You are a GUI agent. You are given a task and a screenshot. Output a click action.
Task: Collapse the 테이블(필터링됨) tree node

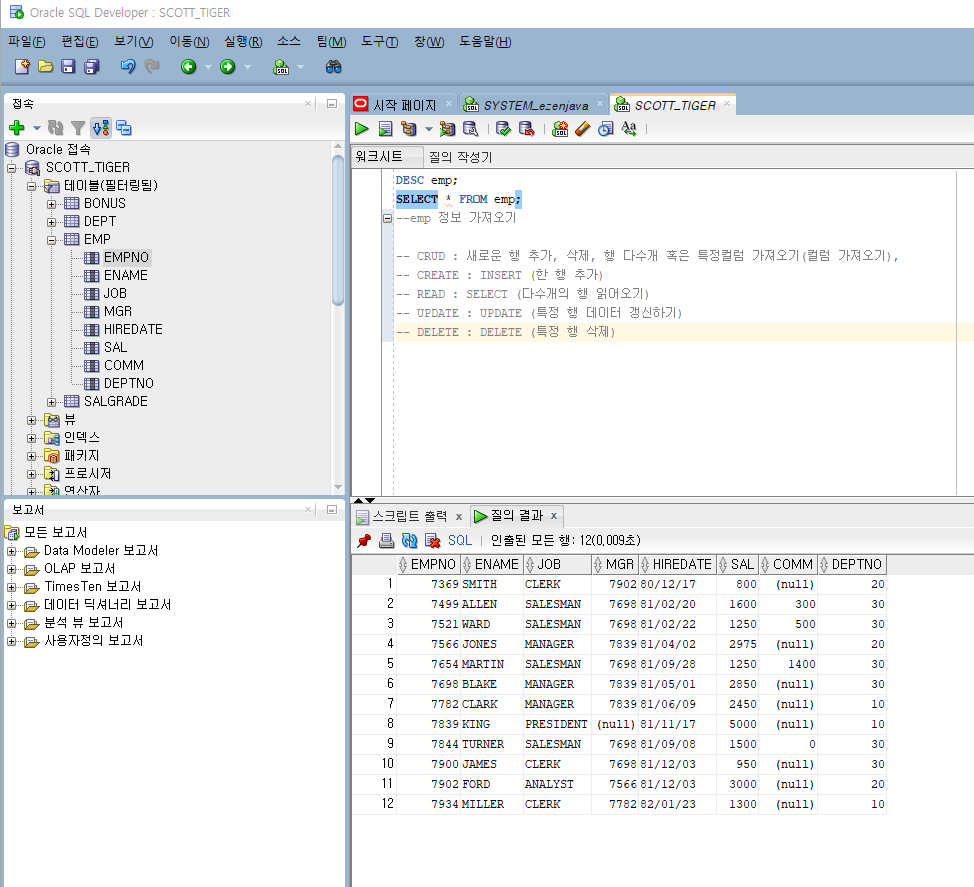31,186
